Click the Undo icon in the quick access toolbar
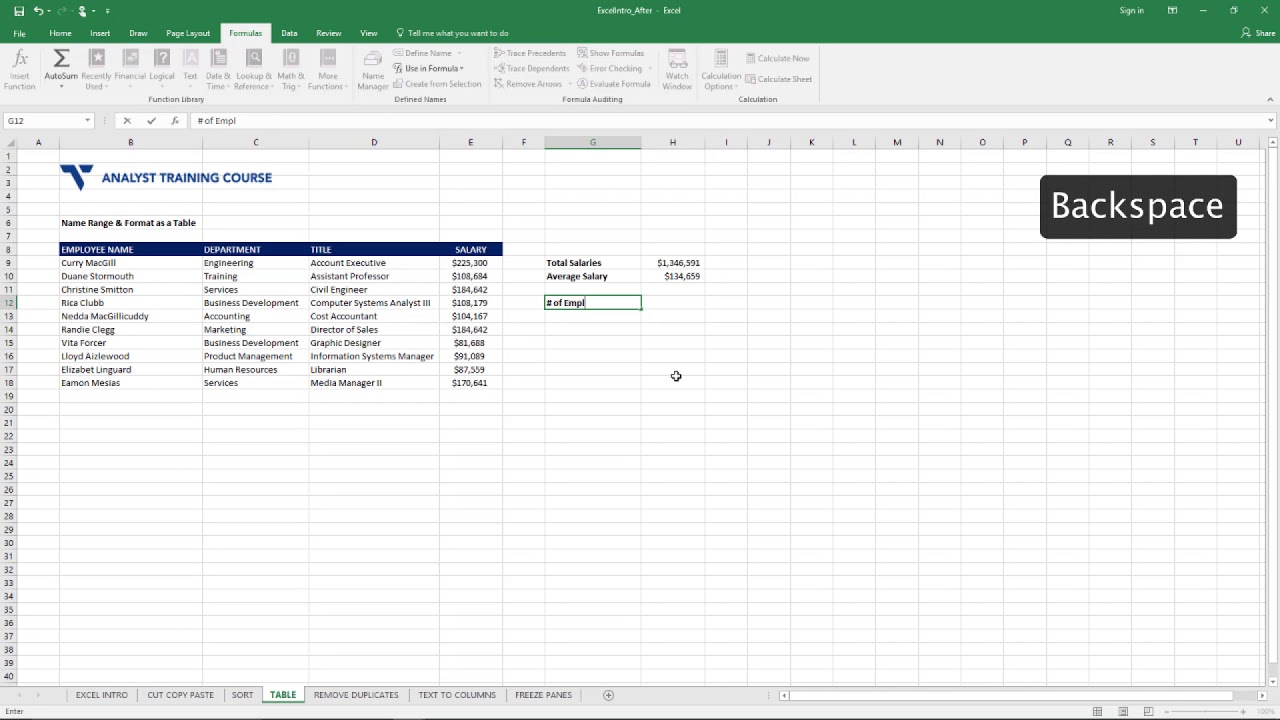The width and height of the screenshot is (1280, 720). point(38,10)
